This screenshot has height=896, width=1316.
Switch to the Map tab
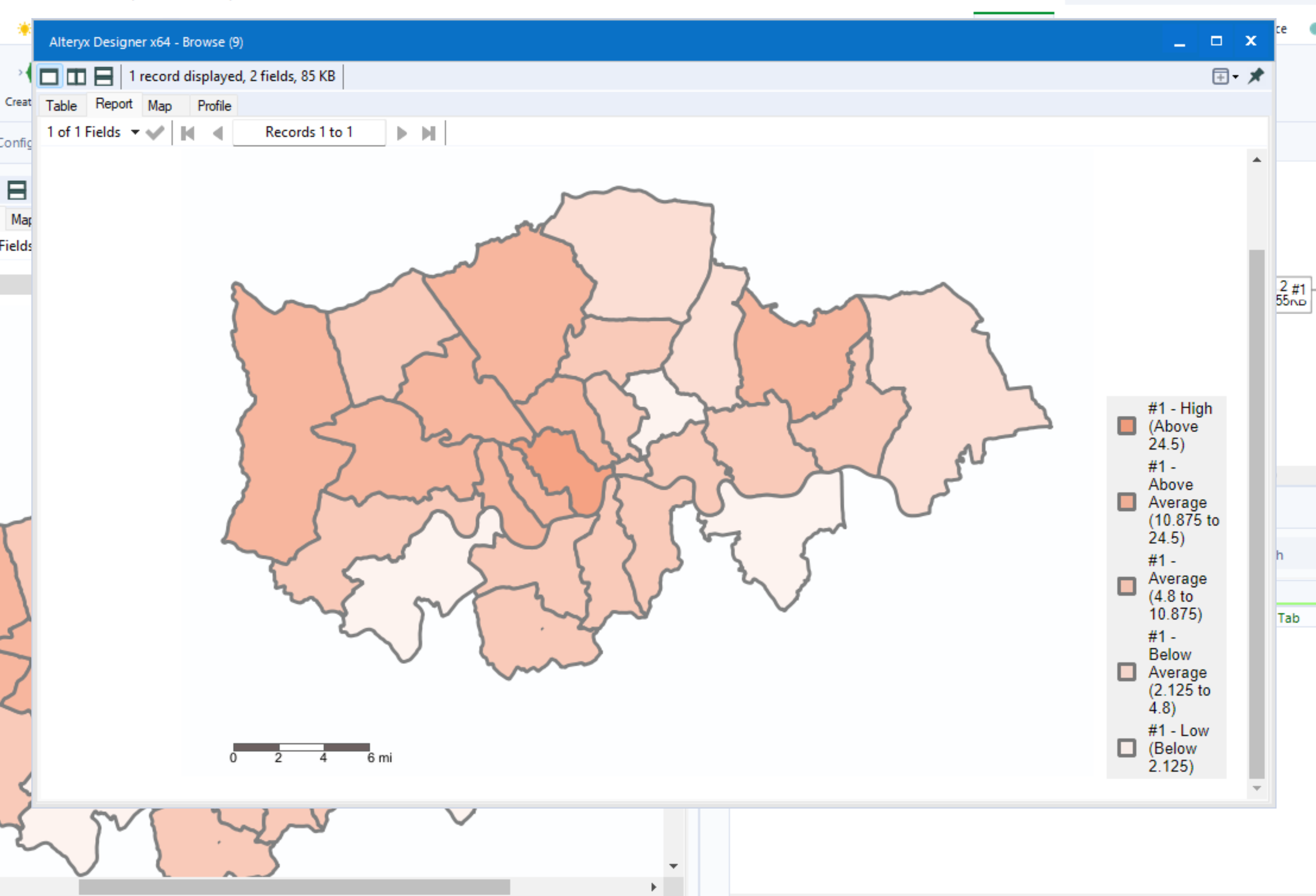(160, 106)
